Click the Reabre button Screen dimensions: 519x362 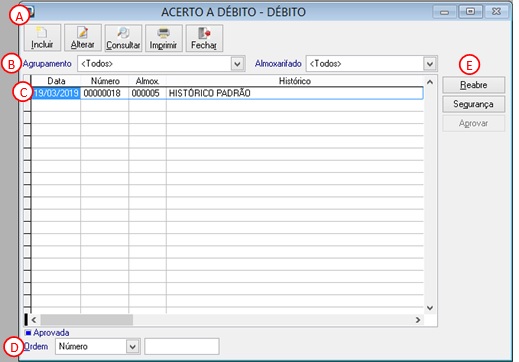click(x=473, y=85)
